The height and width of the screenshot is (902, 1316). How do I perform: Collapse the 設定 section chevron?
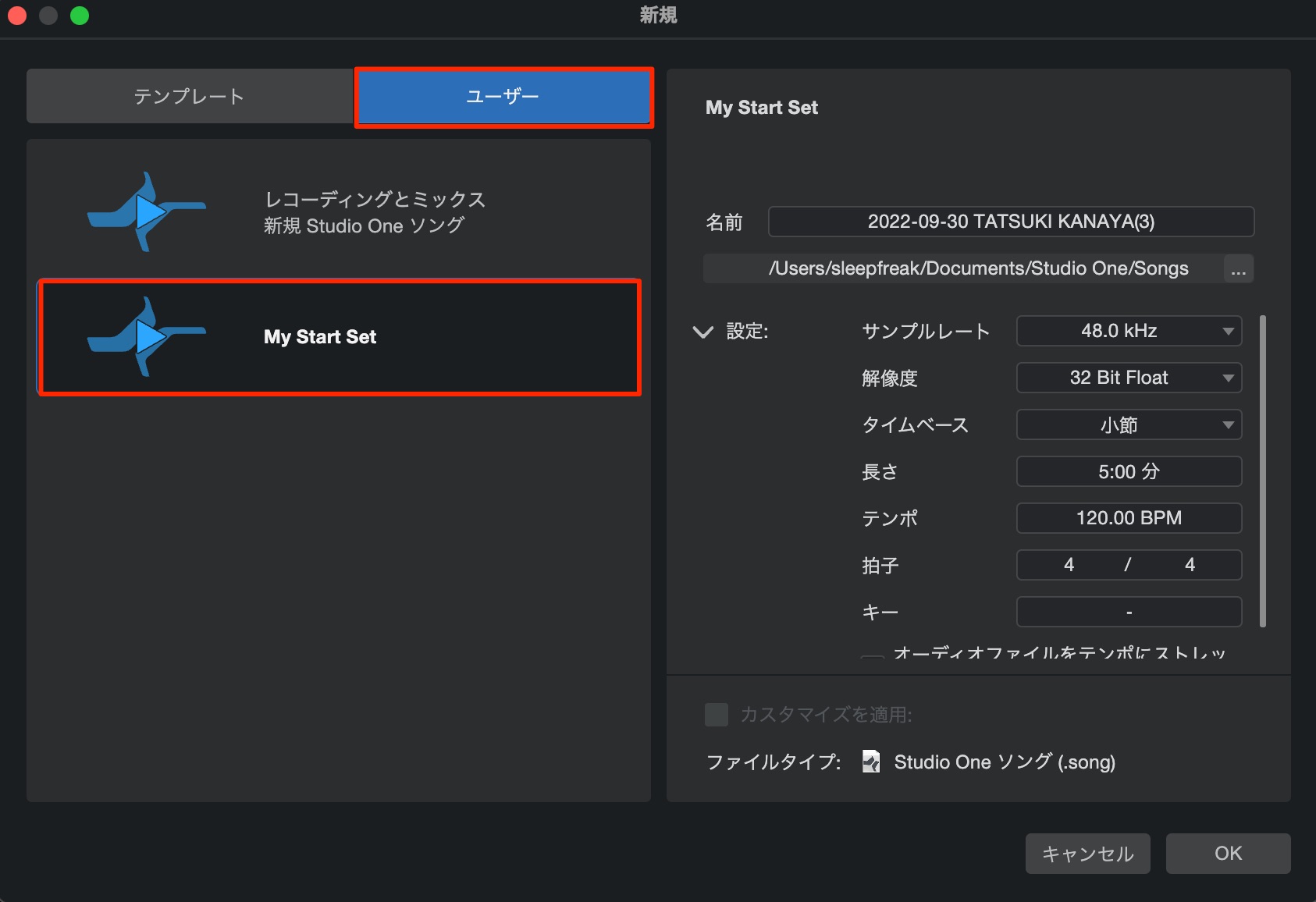703,332
